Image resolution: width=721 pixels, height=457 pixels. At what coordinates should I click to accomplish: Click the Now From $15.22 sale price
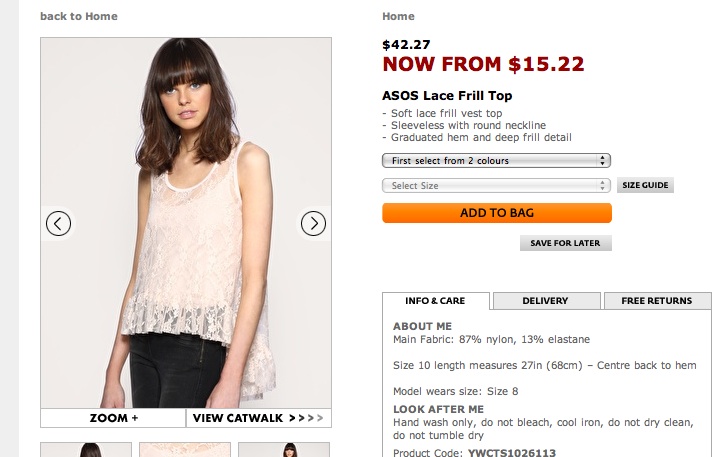point(483,65)
